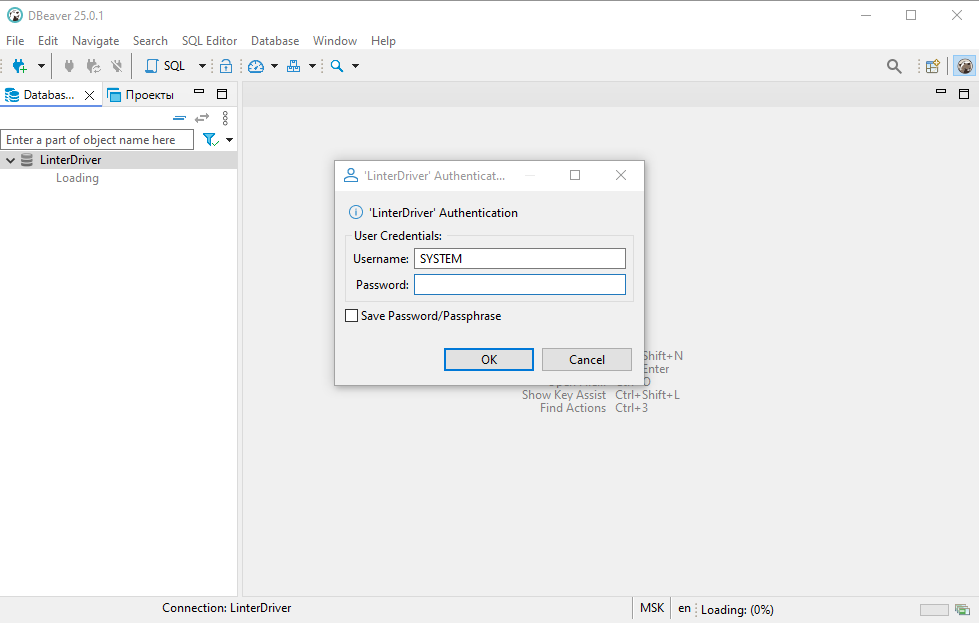
Task: Click the MSK timezone indicator
Action: click(651, 608)
